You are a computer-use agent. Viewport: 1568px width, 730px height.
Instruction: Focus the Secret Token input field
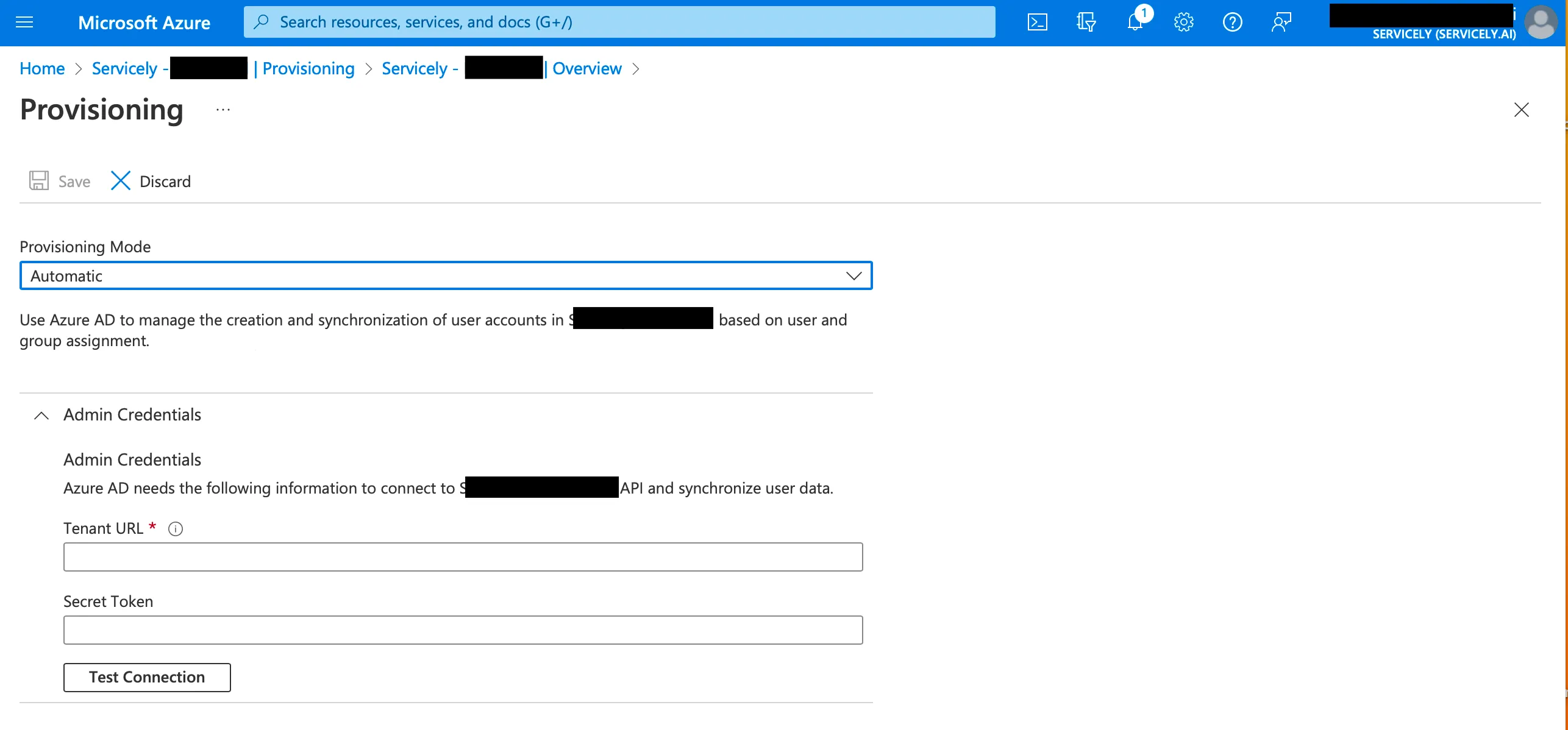tap(463, 630)
